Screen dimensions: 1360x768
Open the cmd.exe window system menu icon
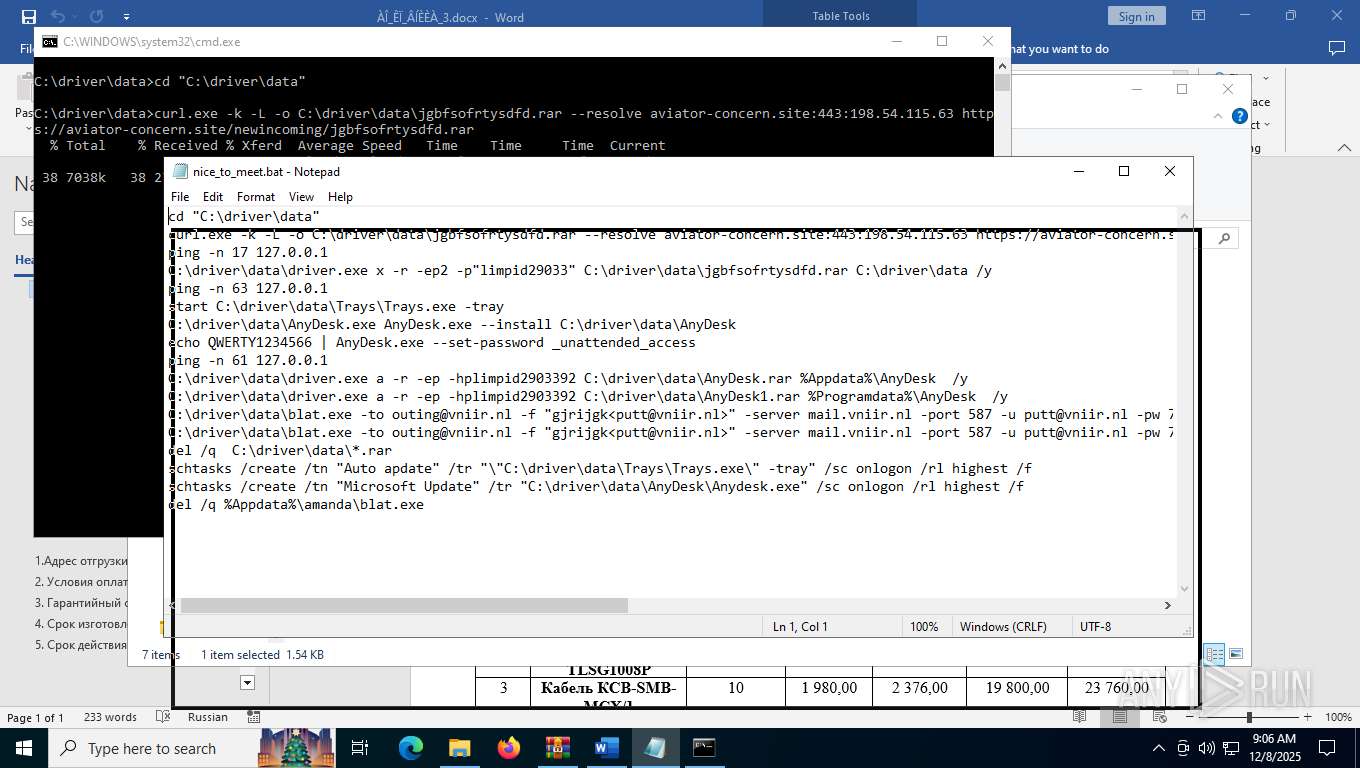pyautogui.click(x=49, y=42)
